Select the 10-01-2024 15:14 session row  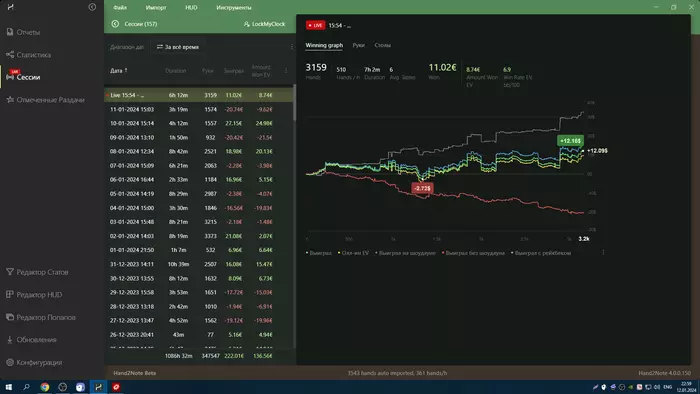[x=199, y=123]
